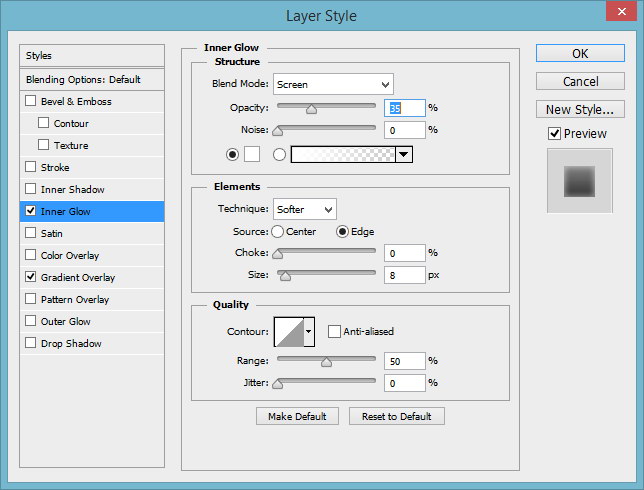Click the Range value field

tap(405, 361)
